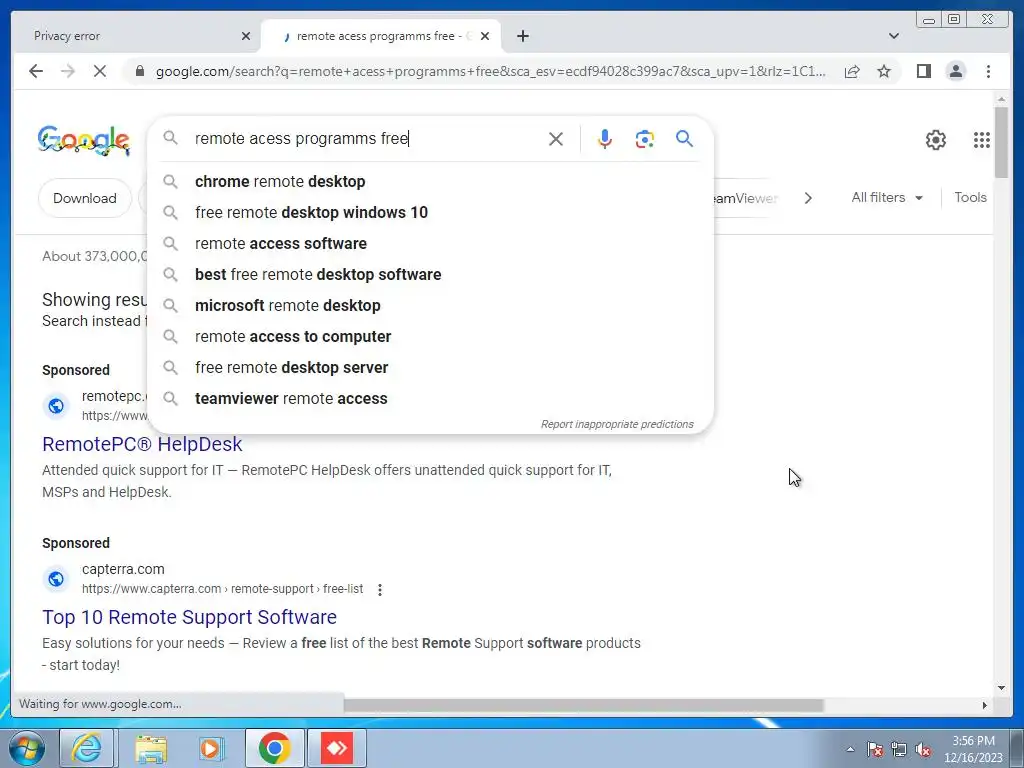Choose suggestion best free remote desktop software
1024x768 pixels.
pos(431,274)
